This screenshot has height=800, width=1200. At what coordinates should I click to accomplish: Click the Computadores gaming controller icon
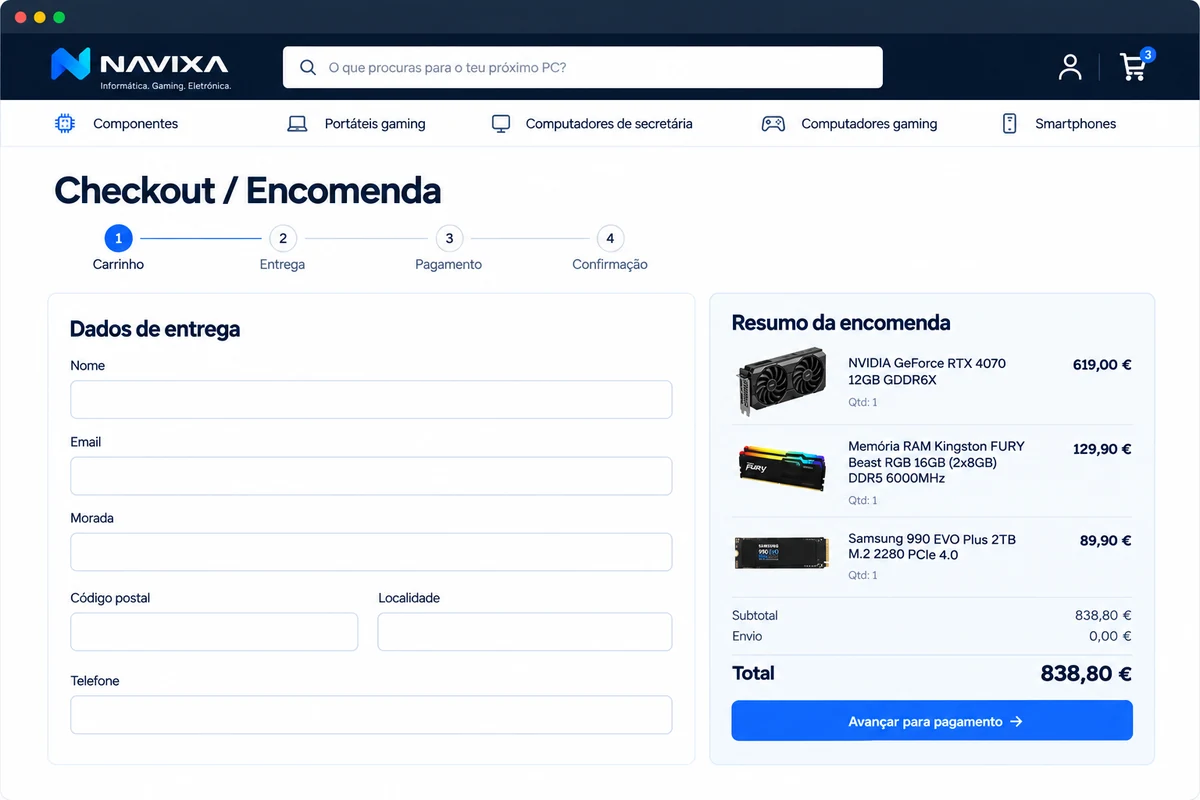point(773,124)
